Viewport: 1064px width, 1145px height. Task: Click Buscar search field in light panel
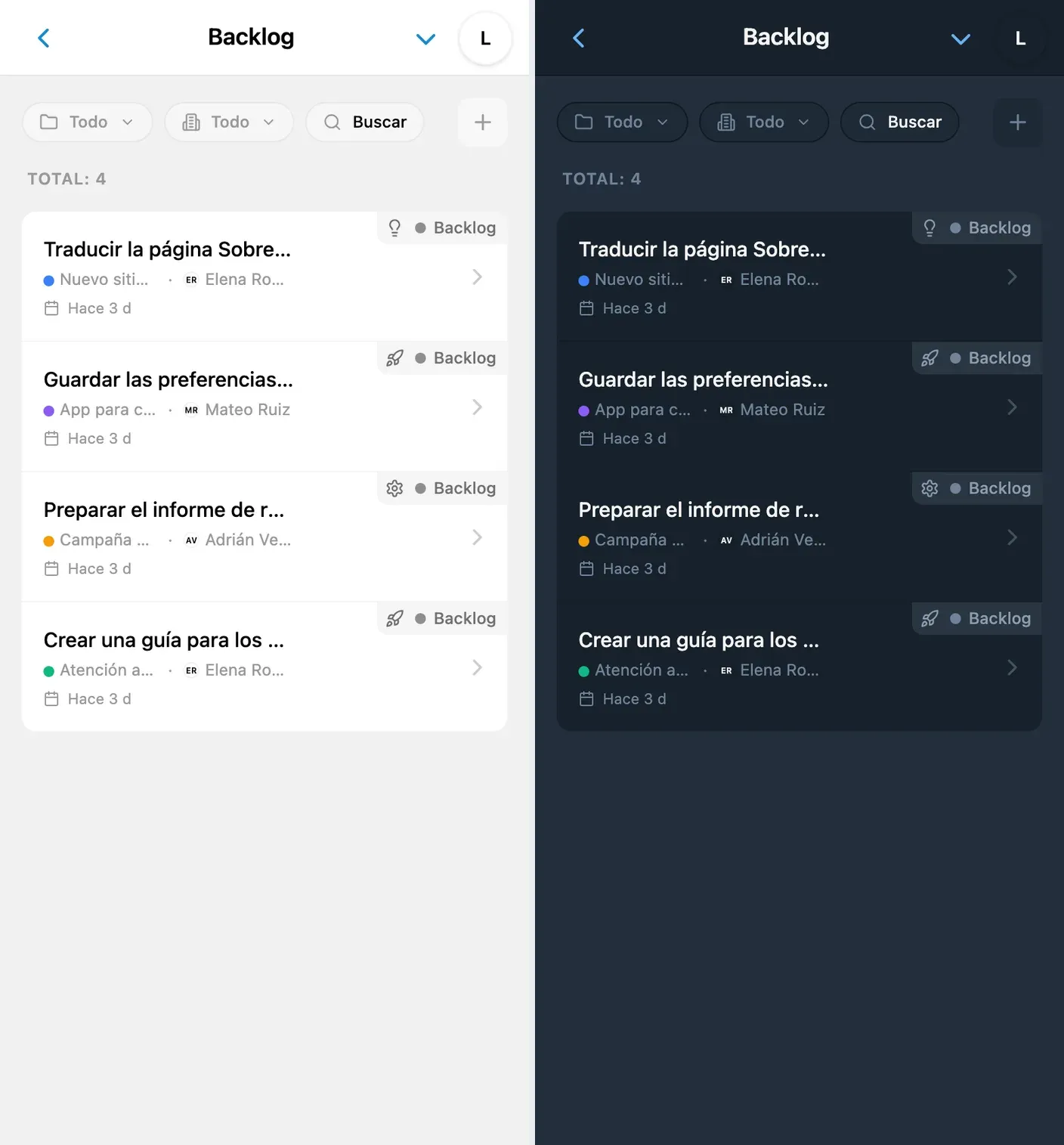point(365,122)
